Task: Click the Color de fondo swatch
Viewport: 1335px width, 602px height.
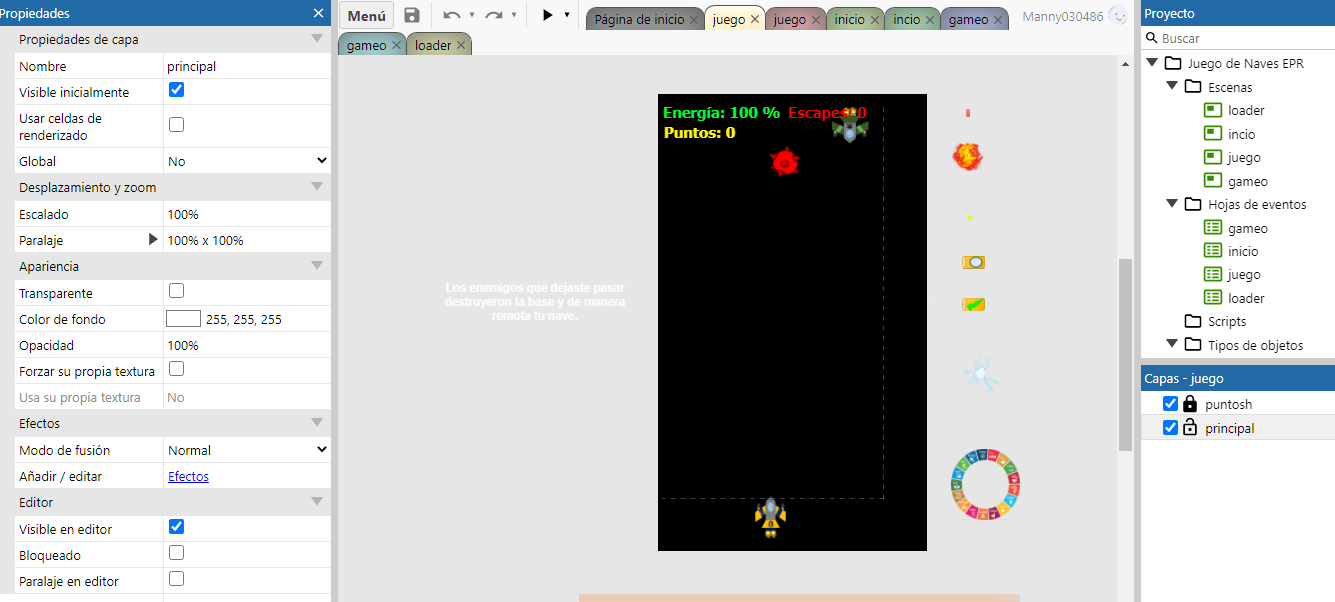Action: [183, 319]
